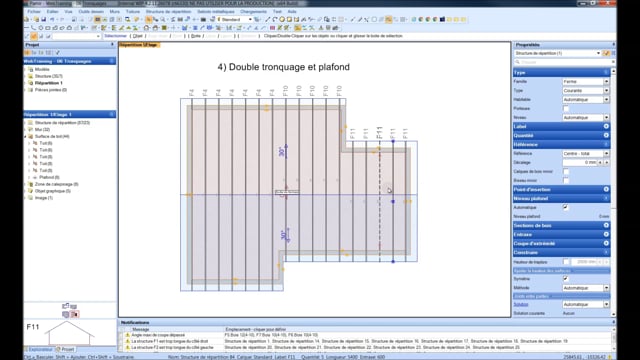Pin the Propriétés panel
Screen dimensions: 640x360
(613, 44)
